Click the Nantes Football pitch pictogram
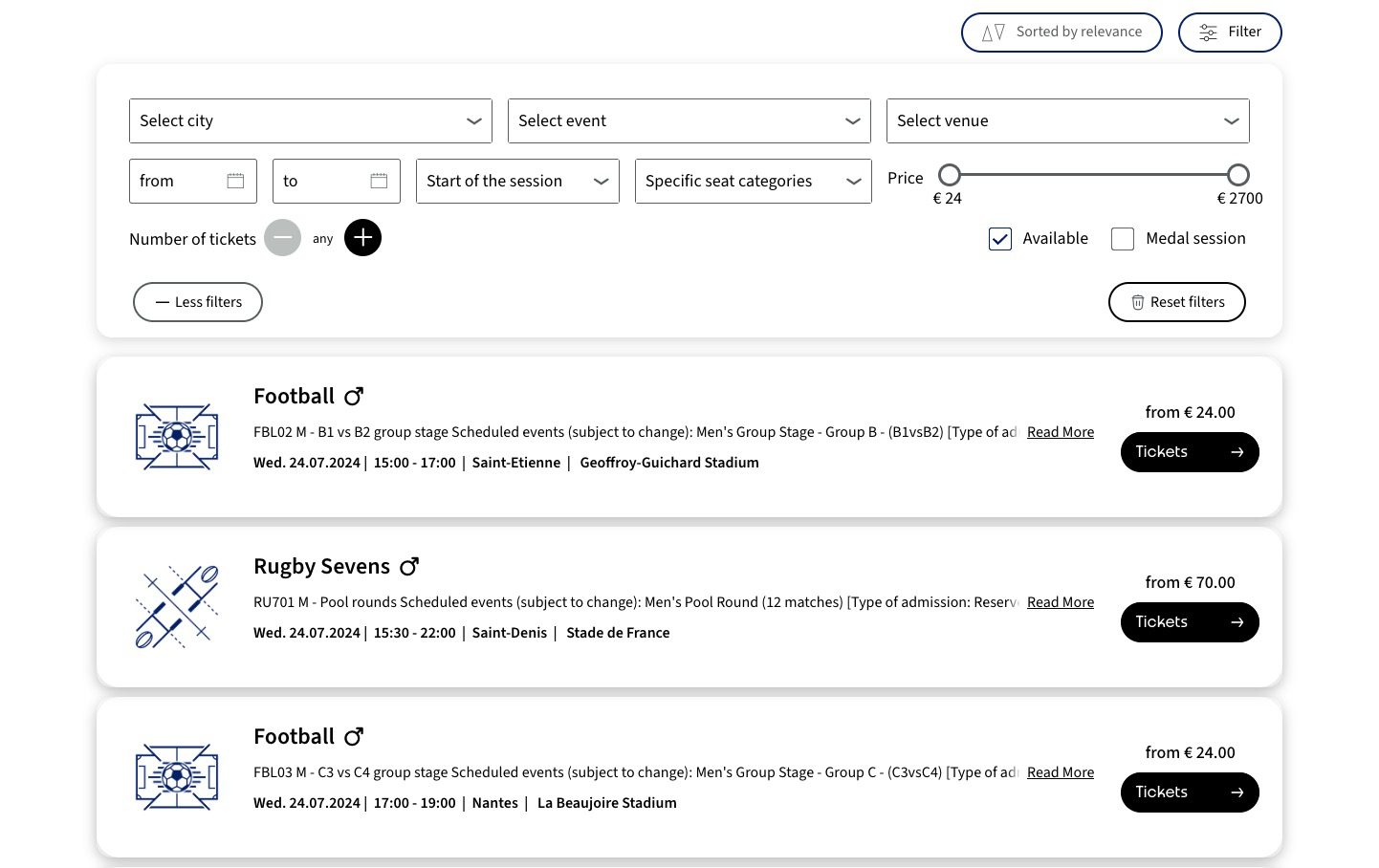1379x868 pixels. (x=177, y=777)
